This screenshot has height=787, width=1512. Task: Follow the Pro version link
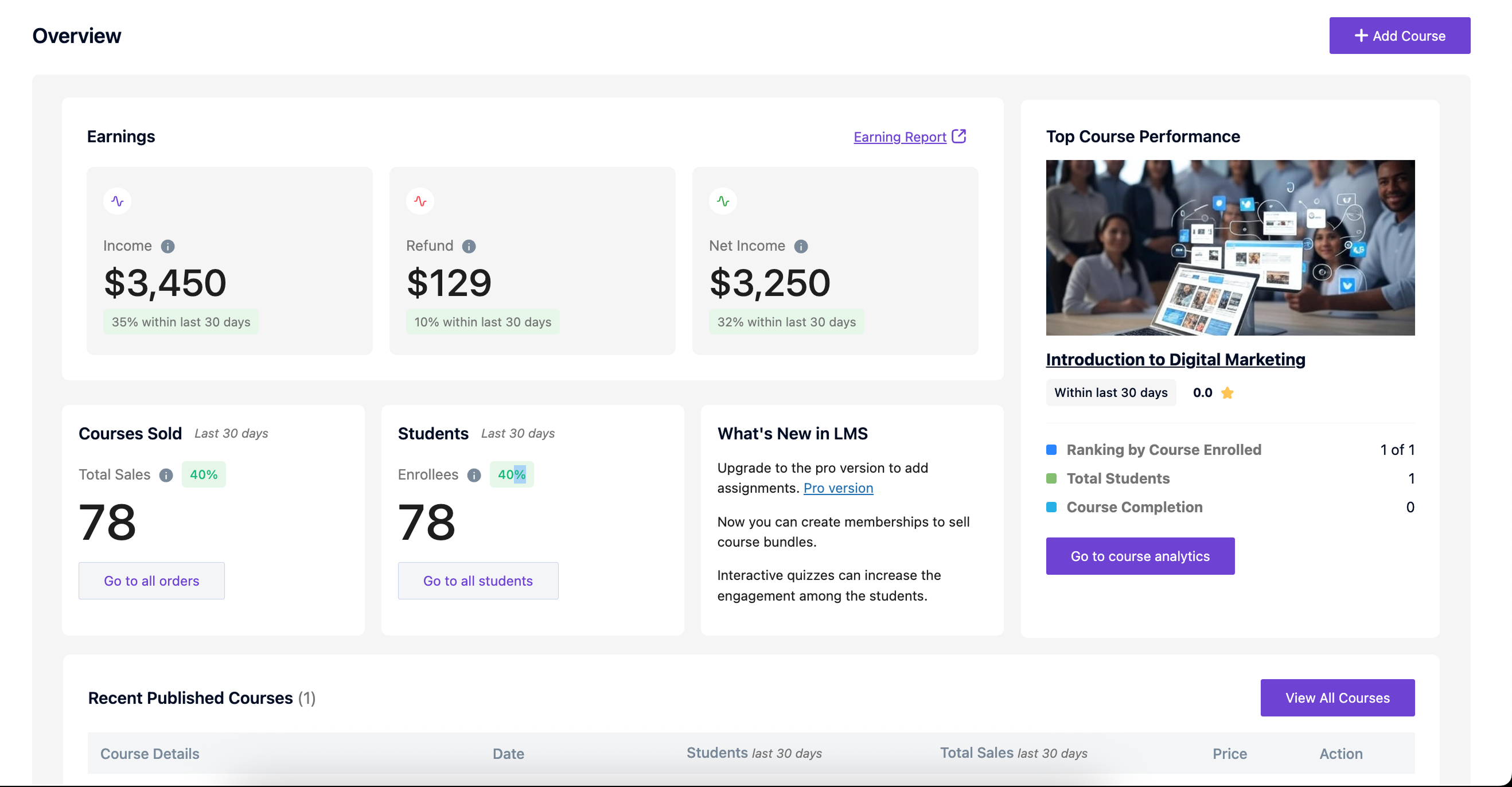click(837, 488)
